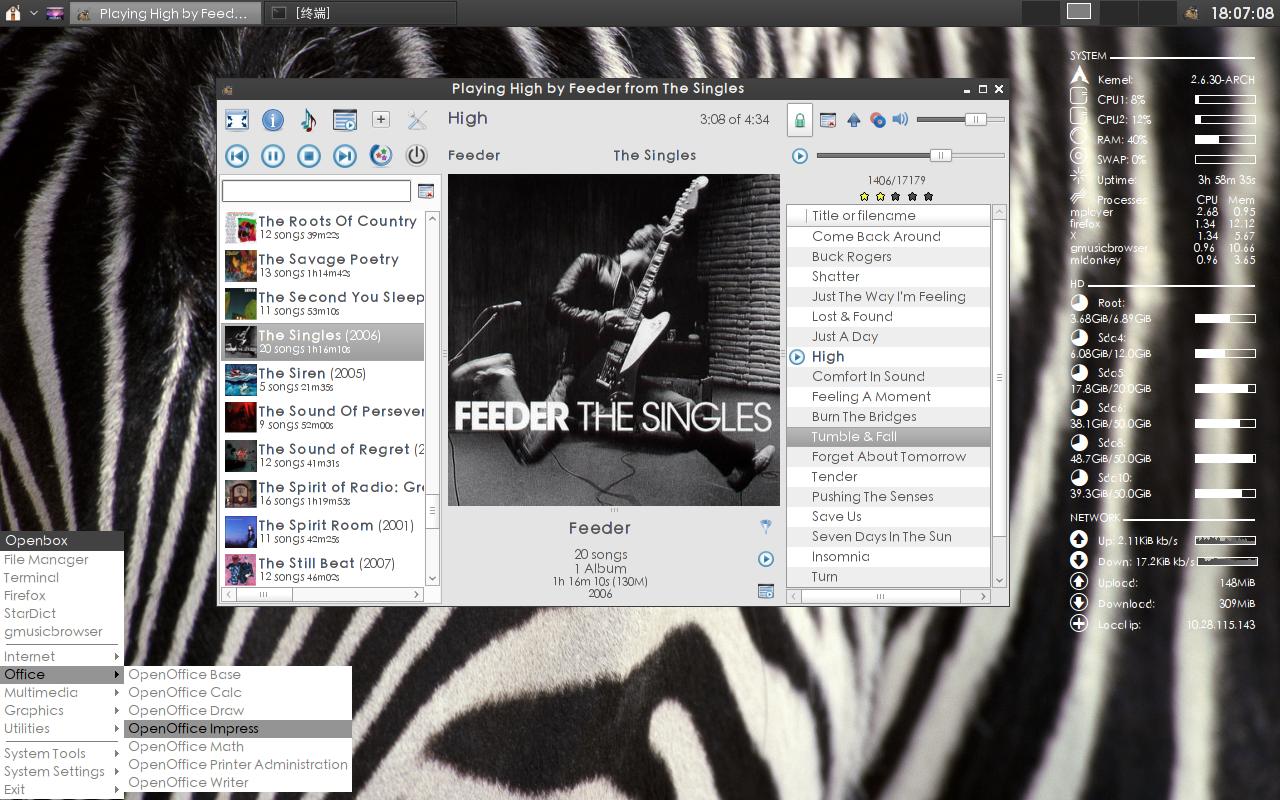The height and width of the screenshot is (800, 1280).
Task: Click the red and blue discs icon
Action: pyautogui.click(x=877, y=120)
